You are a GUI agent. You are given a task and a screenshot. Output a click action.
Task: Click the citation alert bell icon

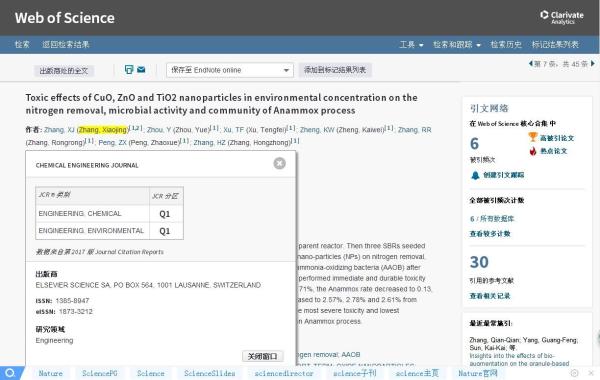(475, 175)
